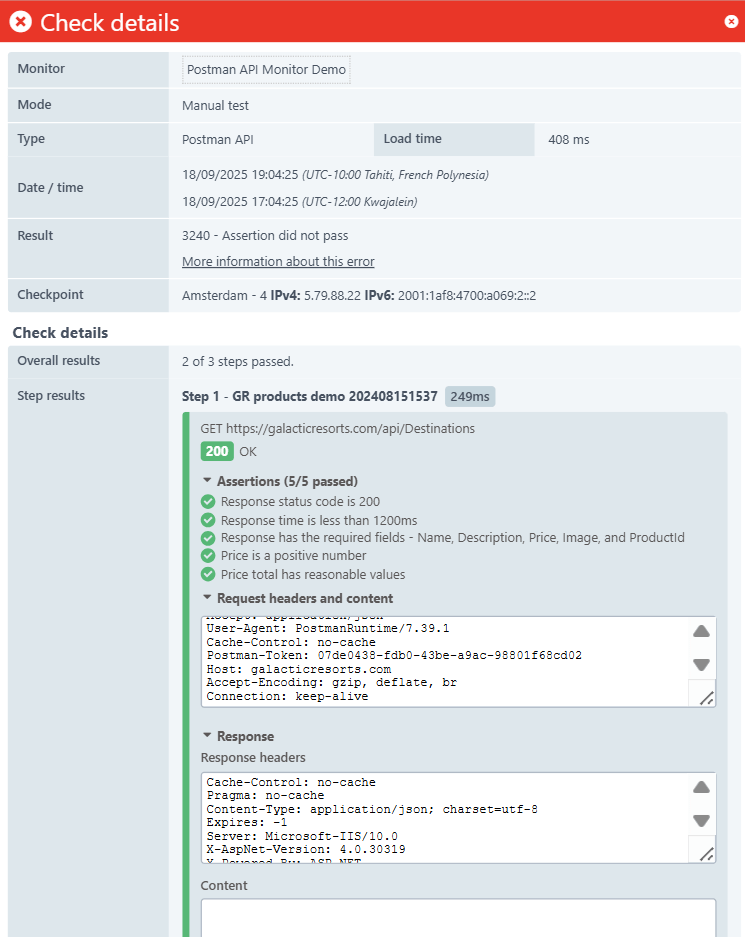
Task: Click the checkmark beside 'Price is a positive number'
Action: point(208,555)
